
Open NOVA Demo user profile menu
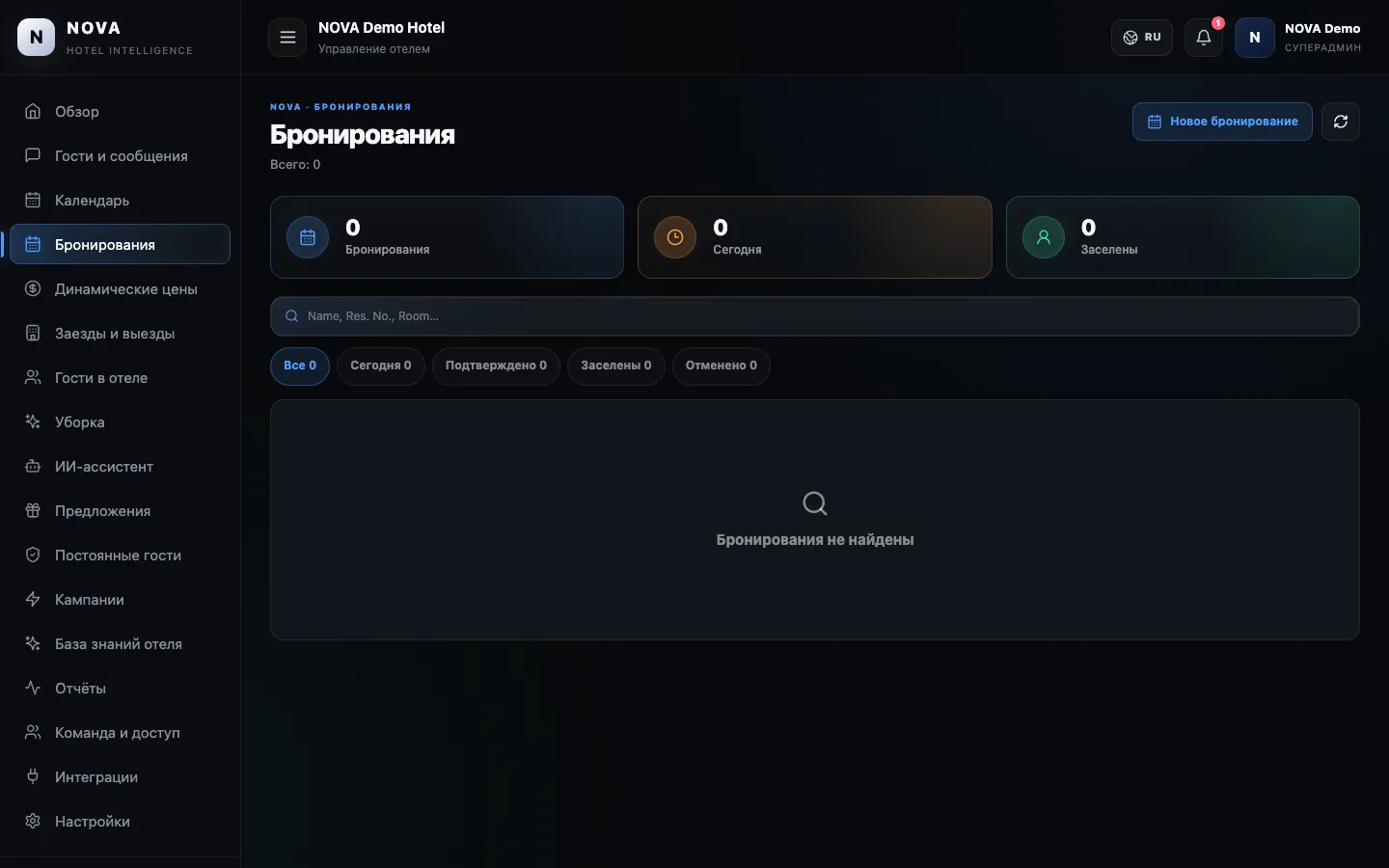pos(1298,38)
